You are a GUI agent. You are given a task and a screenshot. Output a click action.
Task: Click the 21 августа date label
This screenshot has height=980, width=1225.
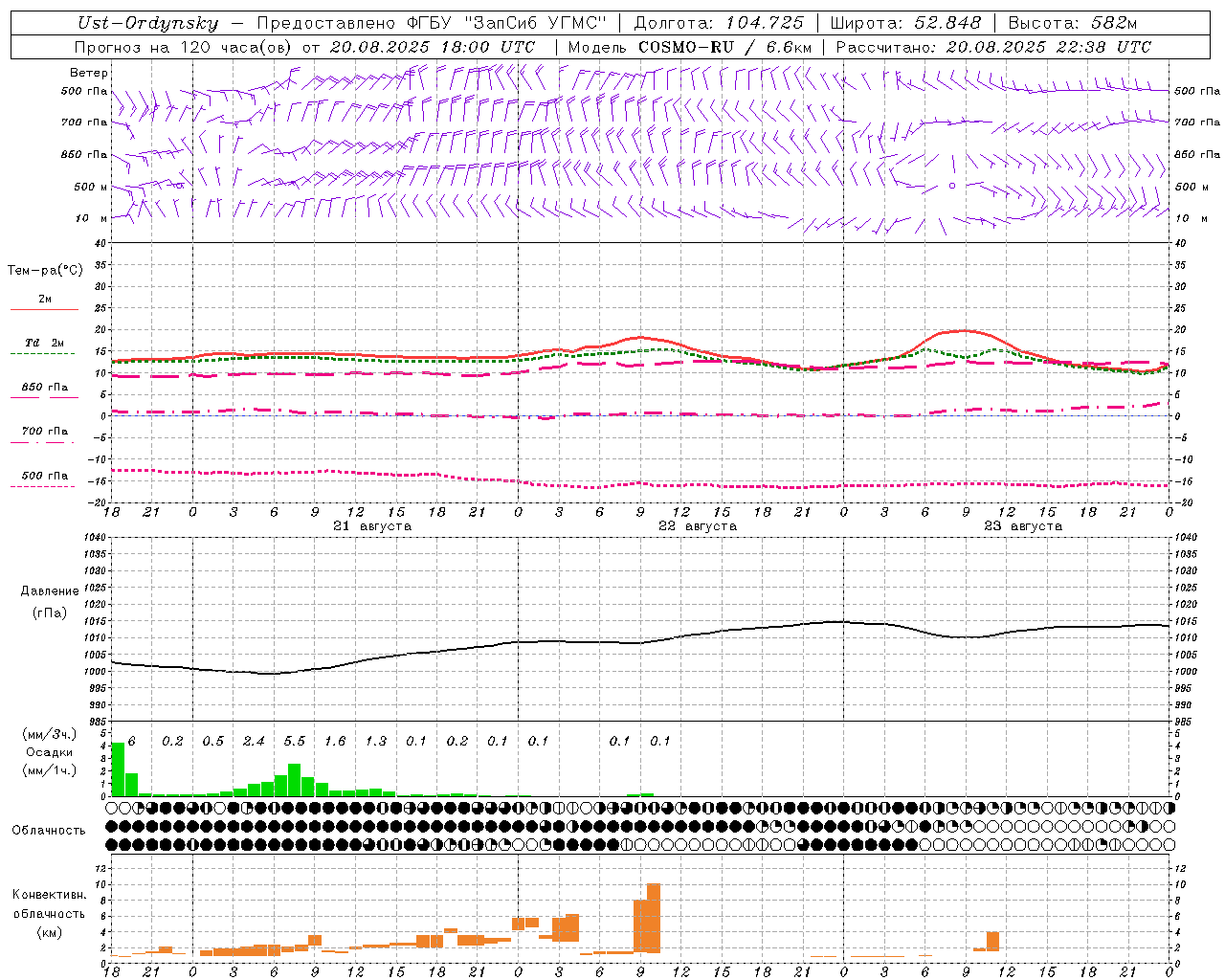(372, 526)
